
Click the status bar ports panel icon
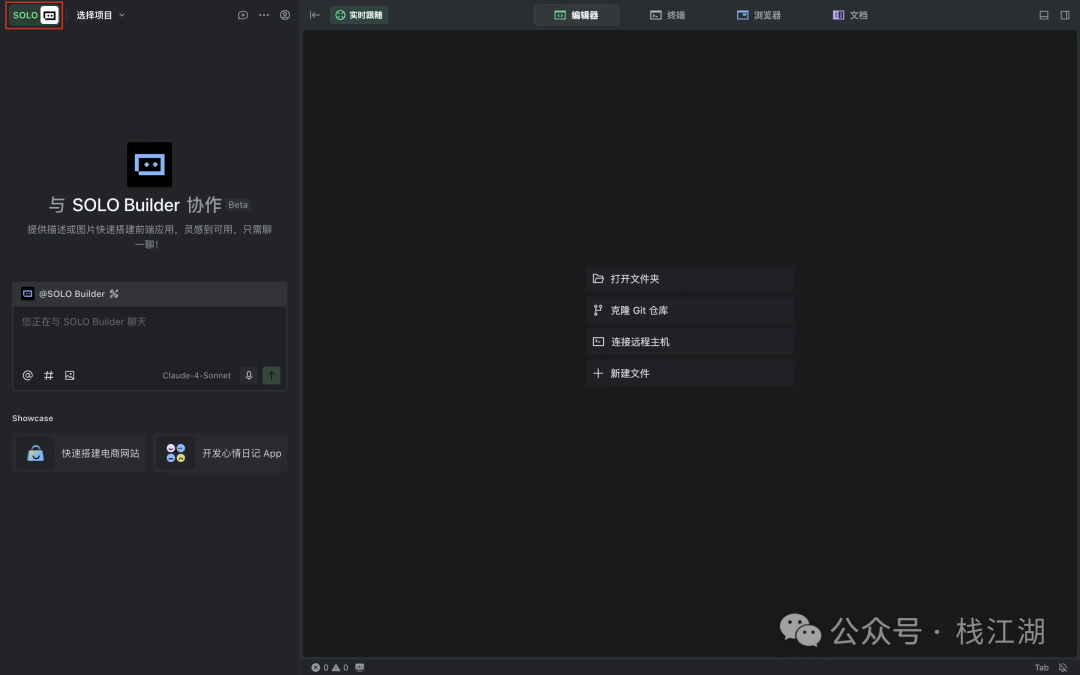click(x=360, y=667)
